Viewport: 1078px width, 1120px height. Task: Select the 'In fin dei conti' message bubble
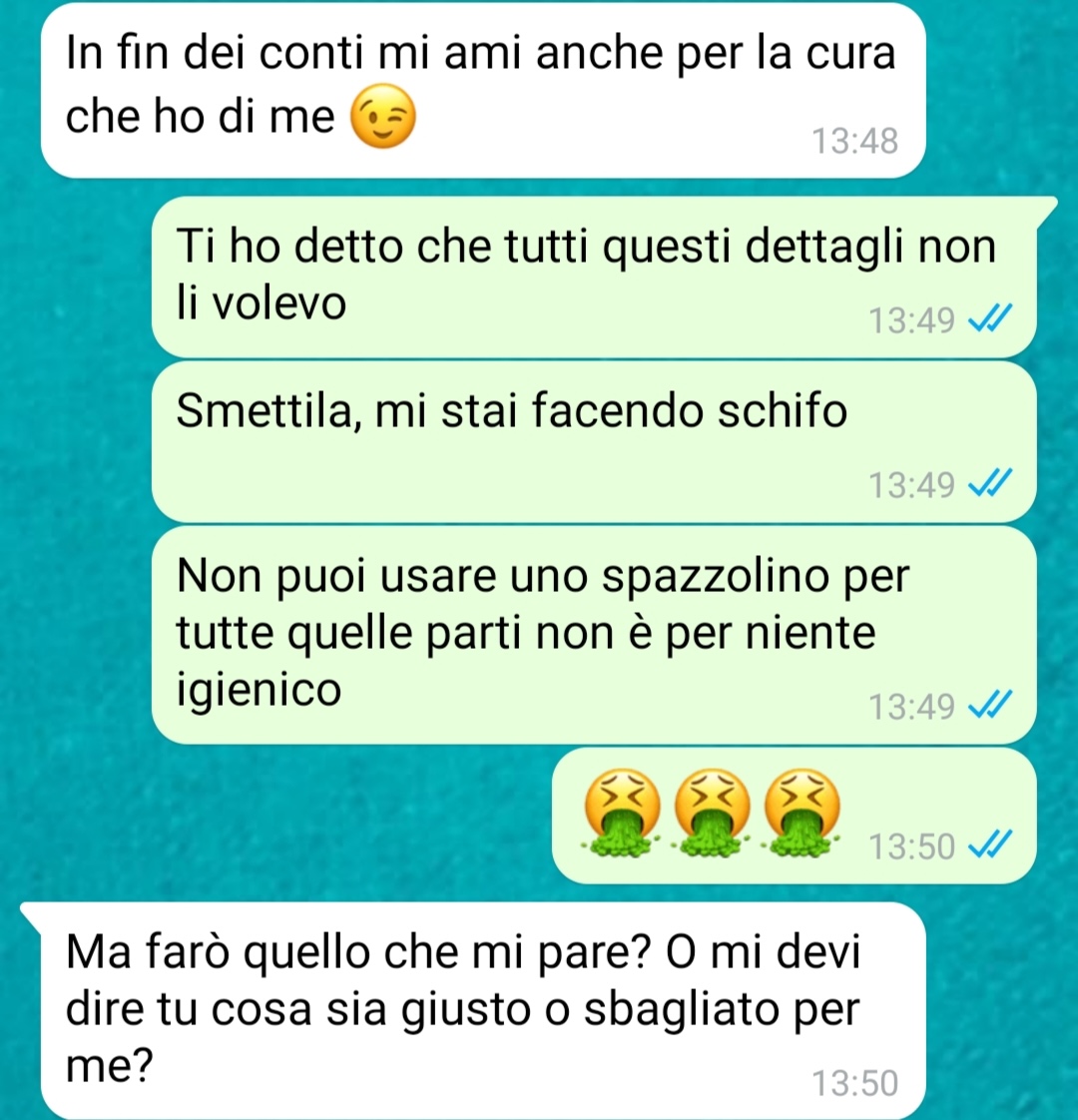click(x=484, y=91)
